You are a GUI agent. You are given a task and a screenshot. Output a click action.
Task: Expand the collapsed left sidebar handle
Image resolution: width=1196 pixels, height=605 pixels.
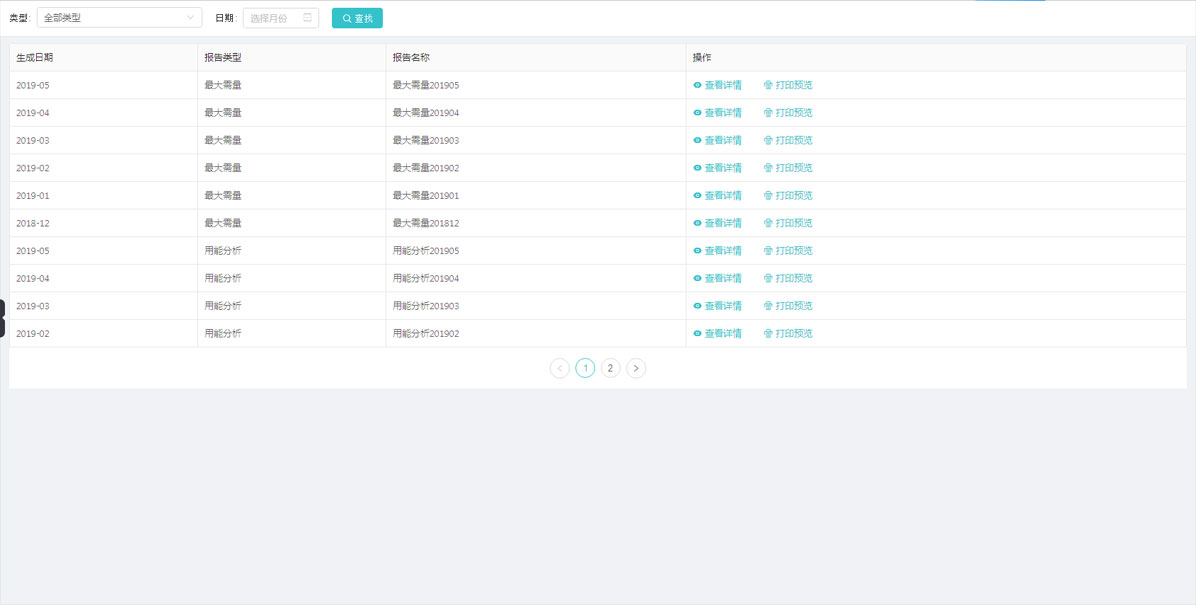click(3, 318)
